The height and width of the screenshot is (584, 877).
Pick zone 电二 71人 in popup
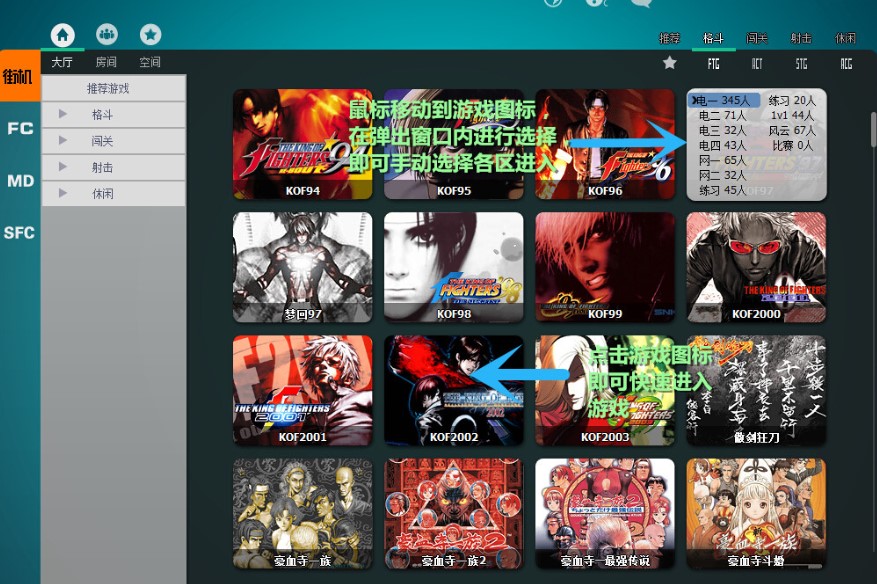coord(722,116)
